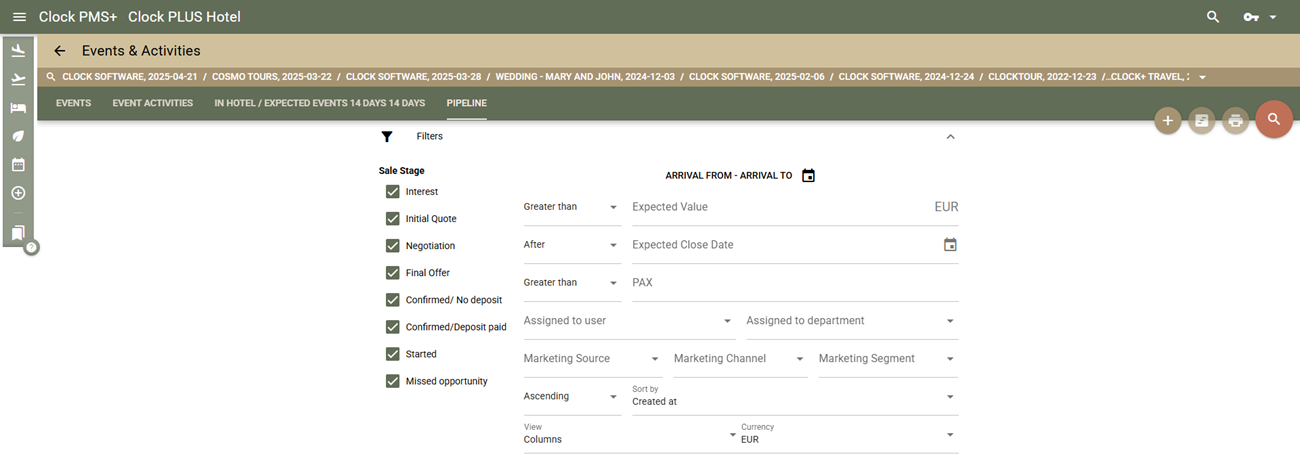This screenshot has height=465, width=1300.
Task: Open the arrival date range calendar icon
Action: click(808, 176)
